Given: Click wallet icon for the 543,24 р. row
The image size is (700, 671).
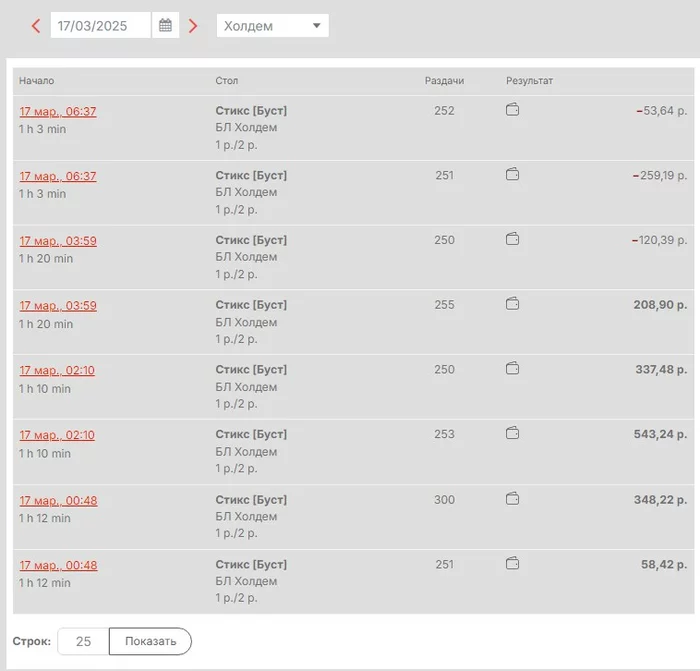Looking at the screenshot, I should [513, 434].
